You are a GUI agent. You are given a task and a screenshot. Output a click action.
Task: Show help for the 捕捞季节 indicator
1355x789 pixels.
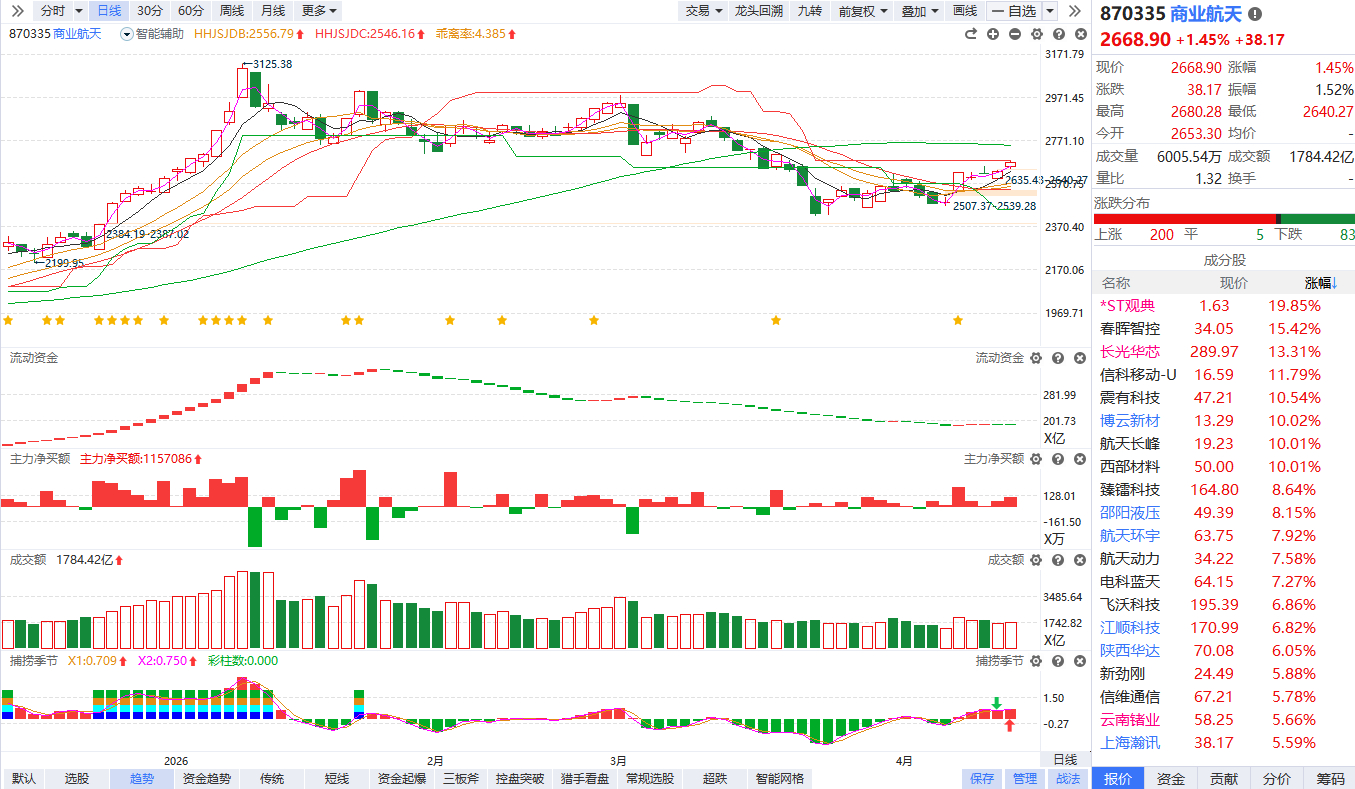click(1057, 661)
